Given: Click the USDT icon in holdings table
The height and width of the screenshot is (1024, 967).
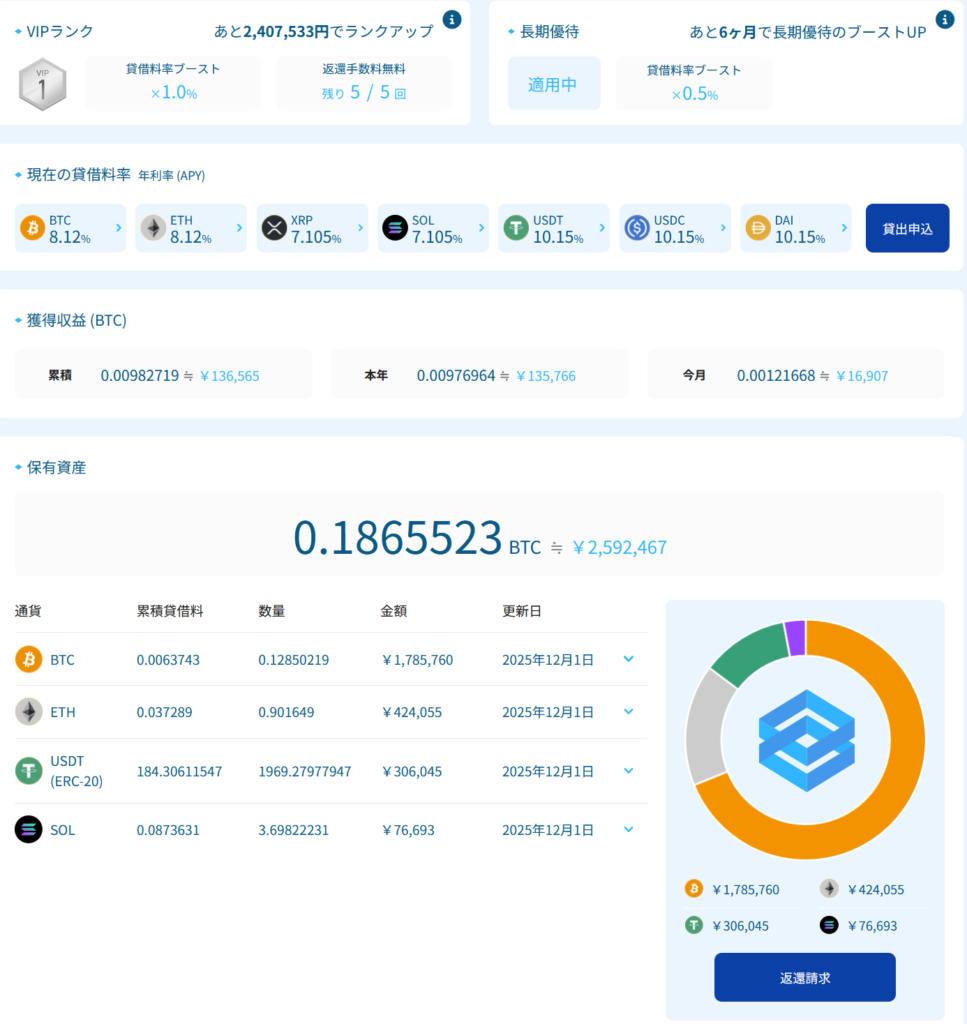Looking at the screenshot, I should pos(29,770).
